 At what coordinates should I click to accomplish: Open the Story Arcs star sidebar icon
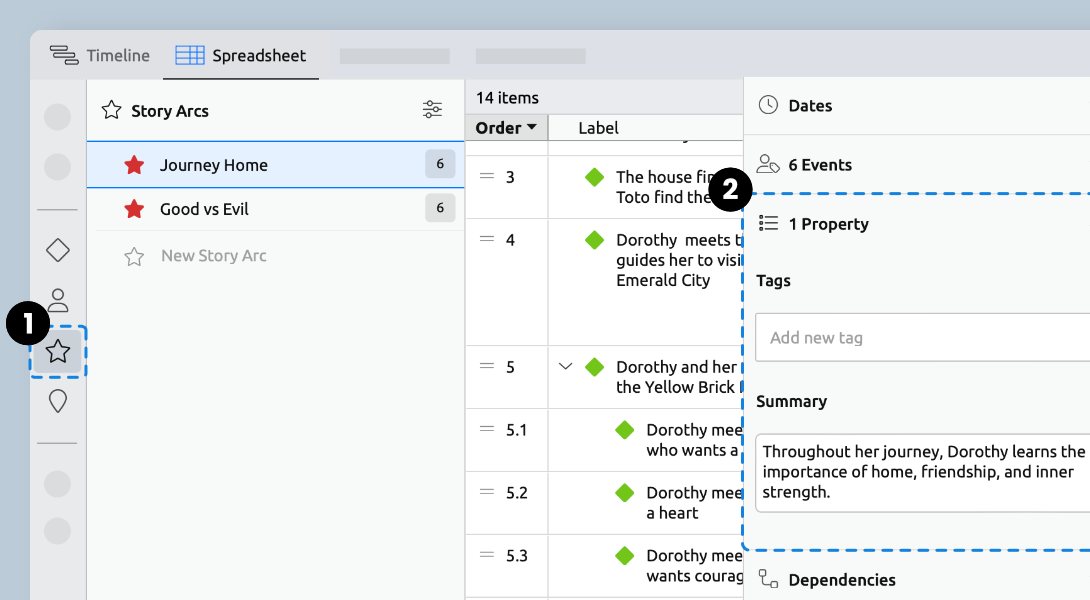58,351
